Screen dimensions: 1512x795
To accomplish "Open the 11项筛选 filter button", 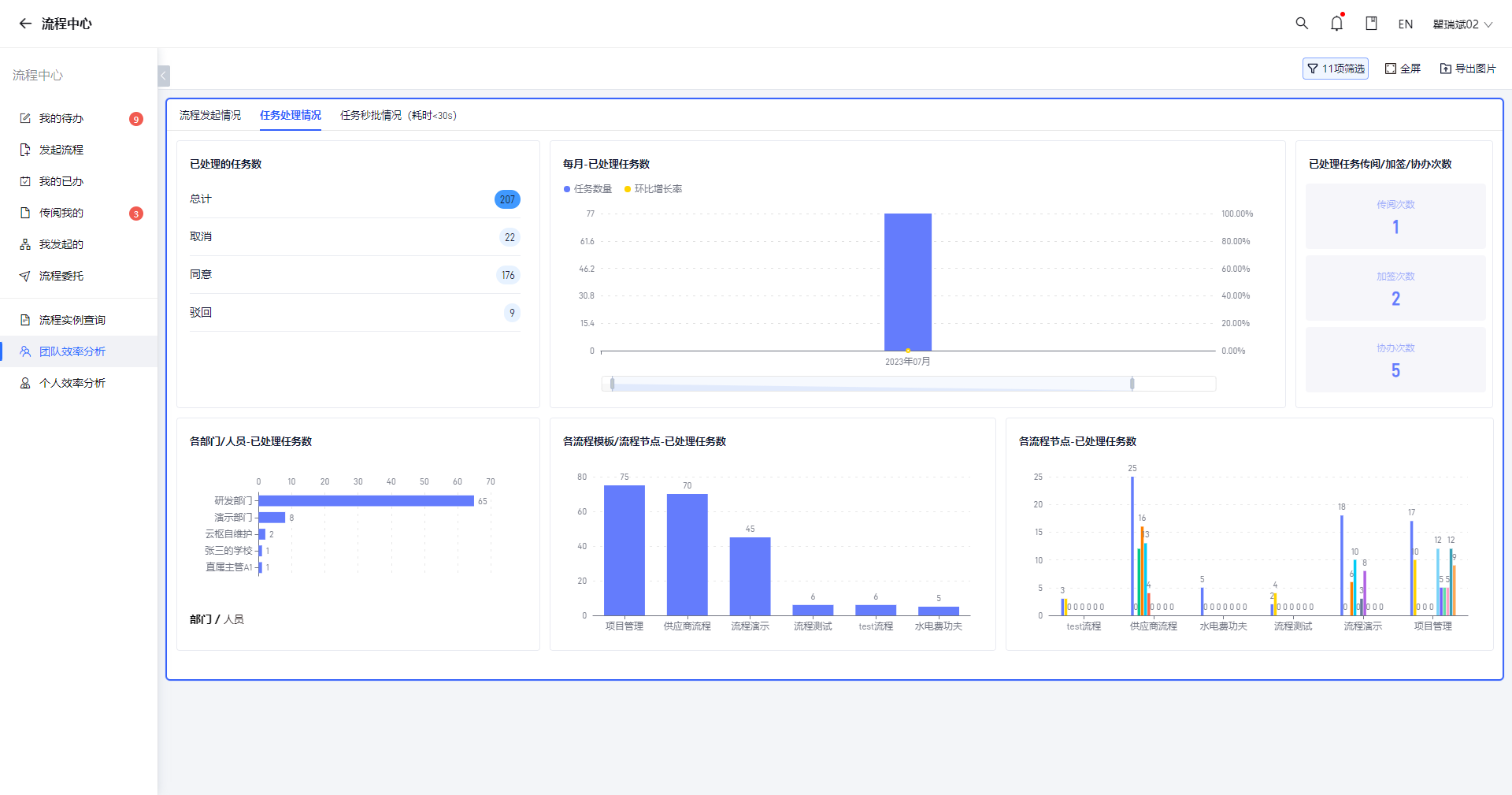I will pyautogui.click(x=1336, y=69).
